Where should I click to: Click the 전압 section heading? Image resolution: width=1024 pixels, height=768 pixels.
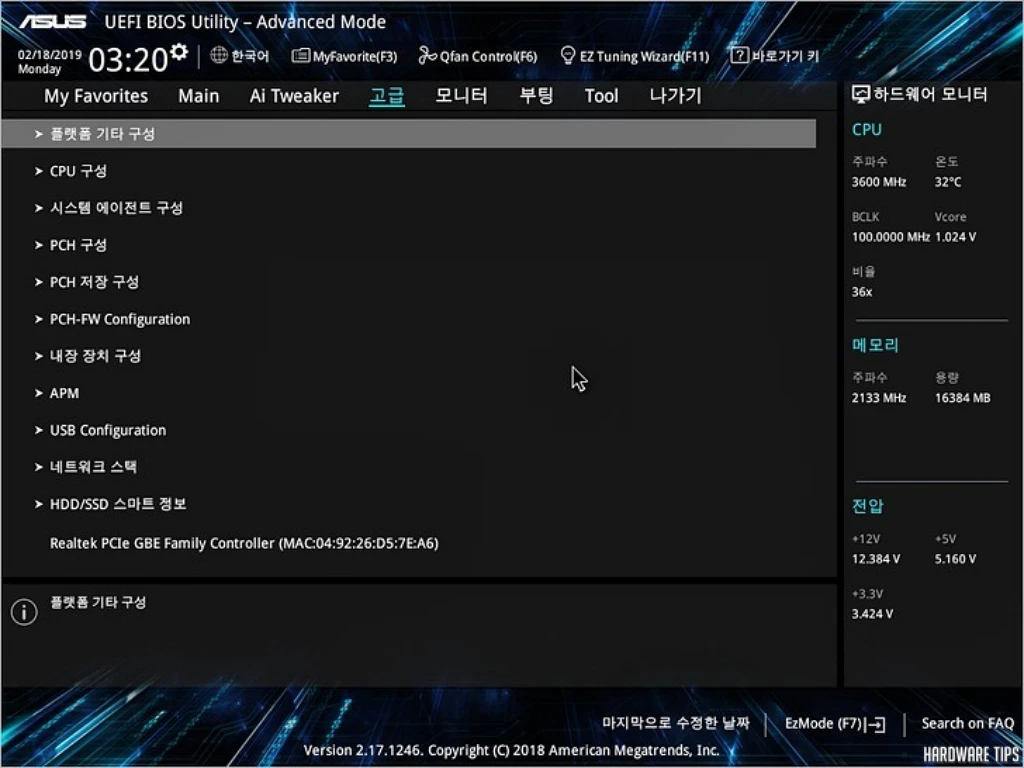point(867,506)
